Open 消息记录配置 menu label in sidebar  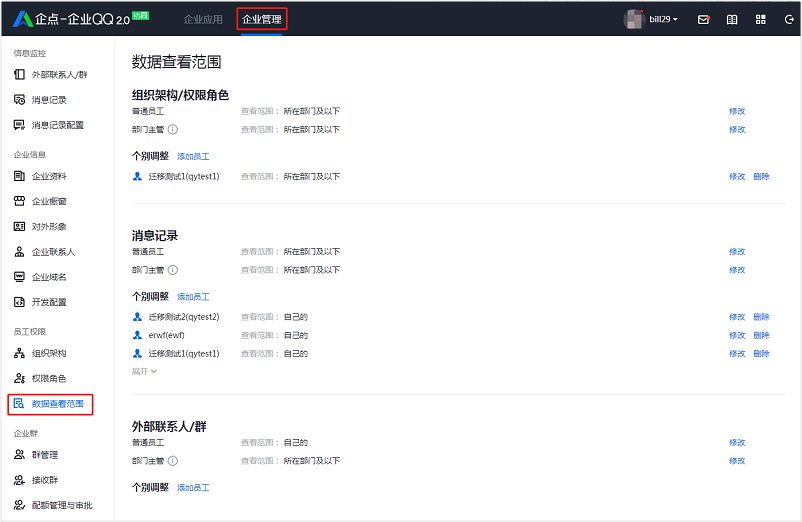(58, 125)
